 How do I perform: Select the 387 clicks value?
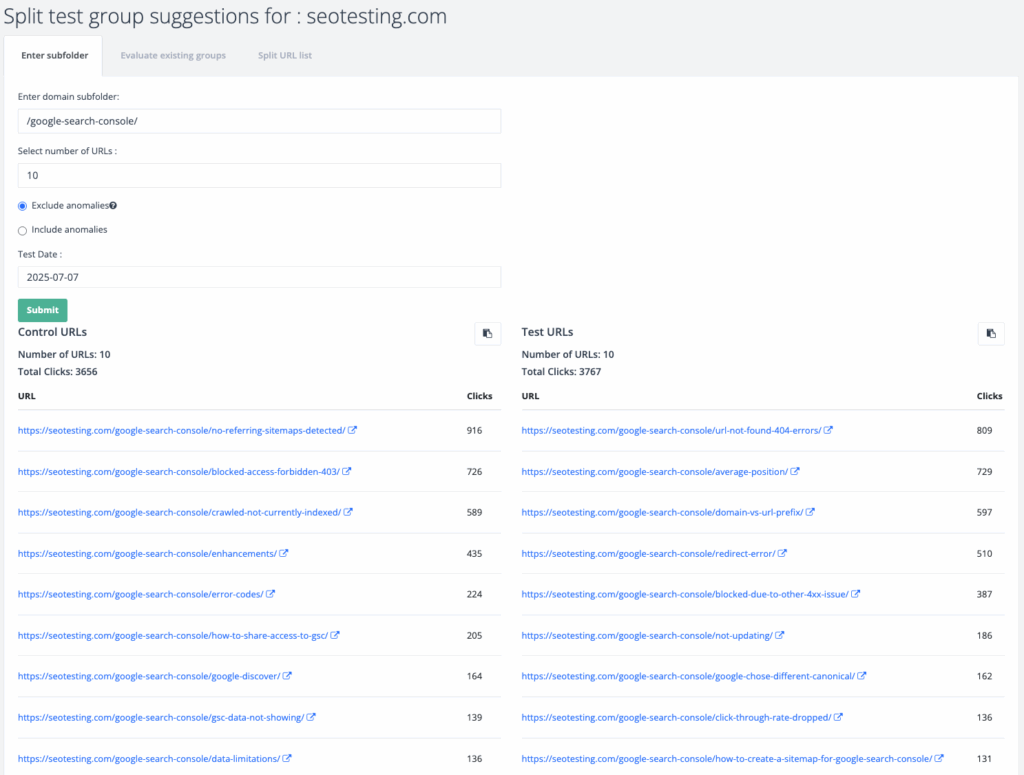[984, 594]
